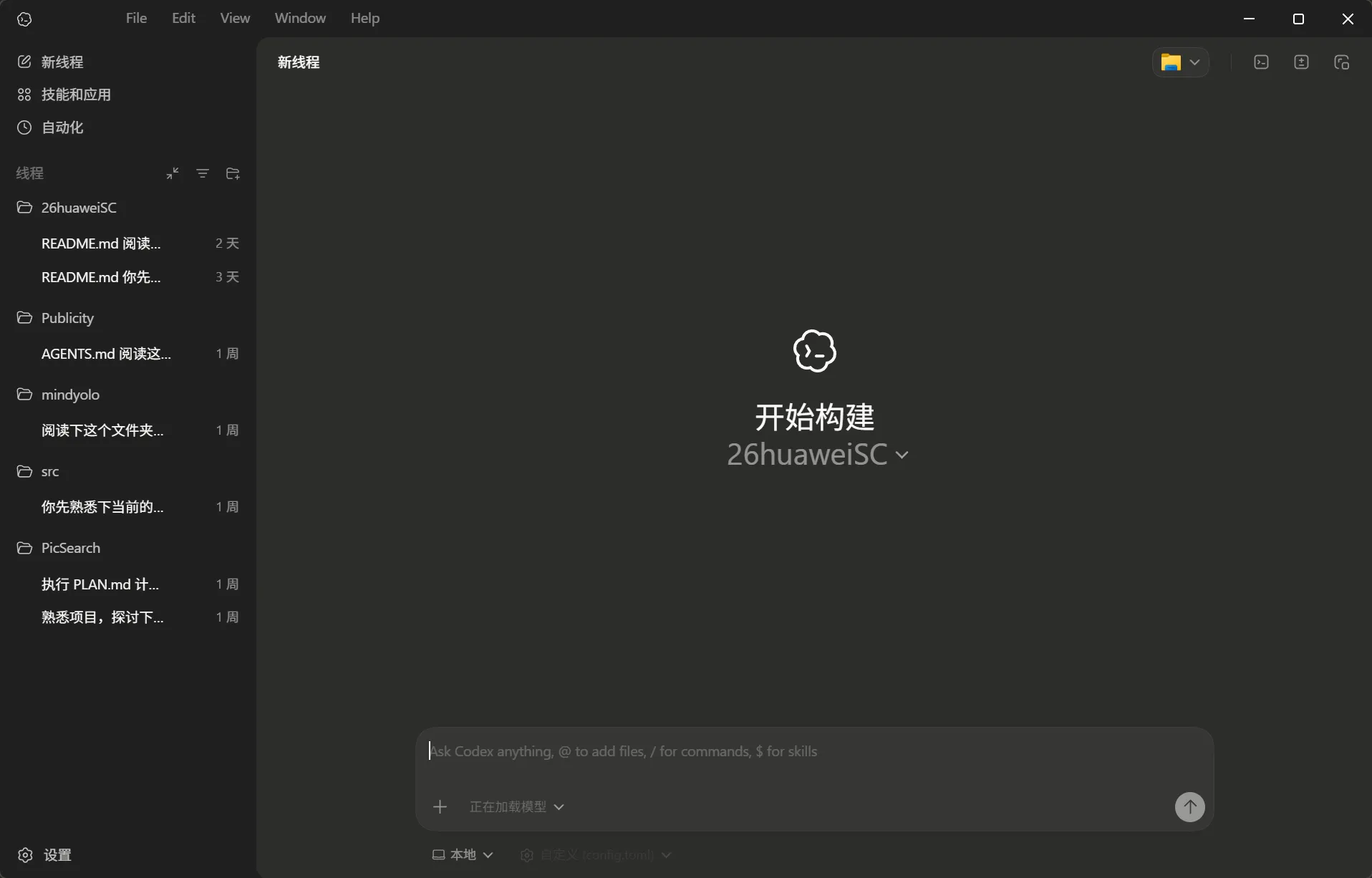Viewport: 1372px width, 878px height.
Task: Open the File menu
Action: click(x=136, y=18)
